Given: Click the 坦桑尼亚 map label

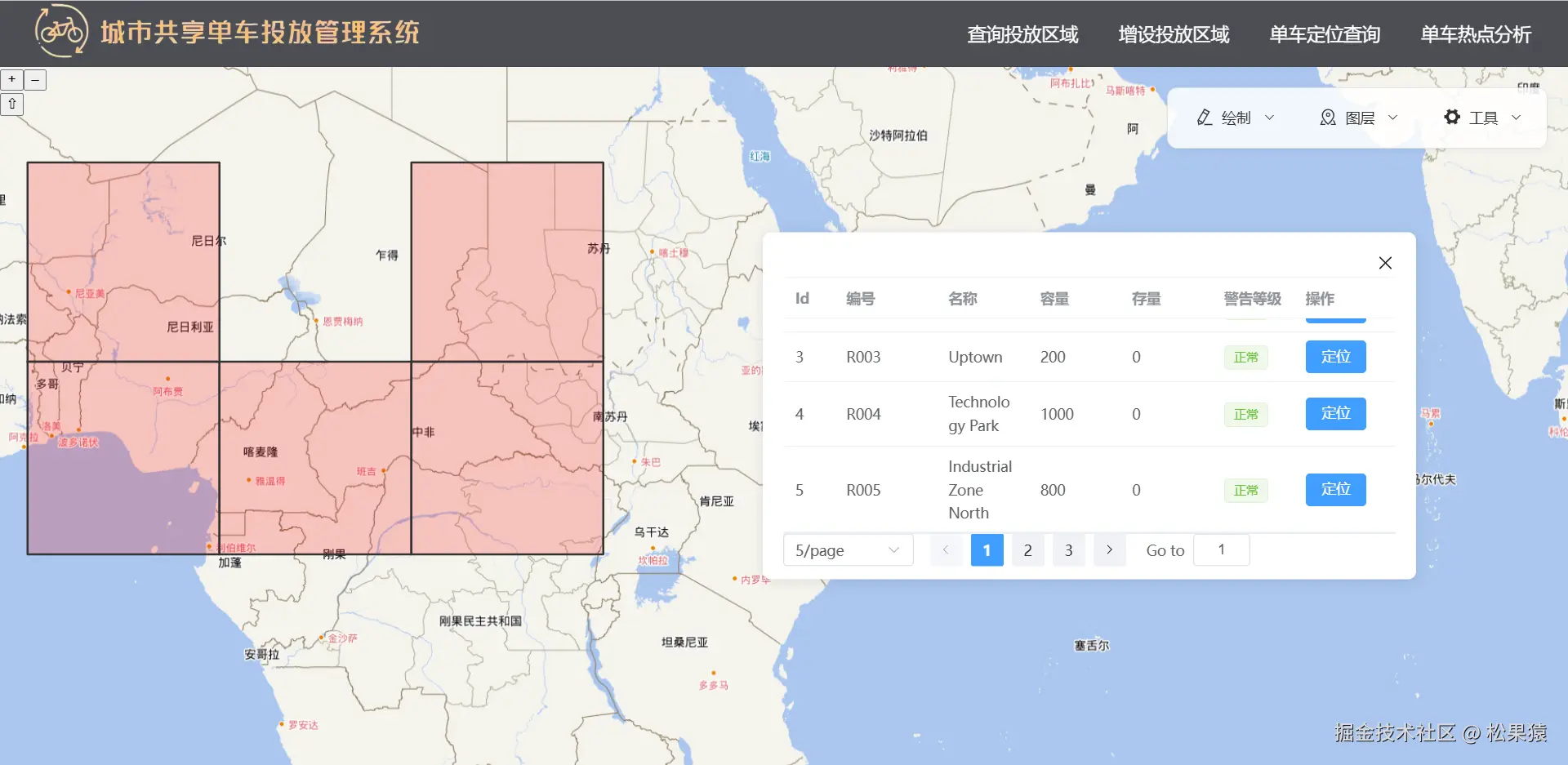Looking at the screenshot, I should point(684,643).
